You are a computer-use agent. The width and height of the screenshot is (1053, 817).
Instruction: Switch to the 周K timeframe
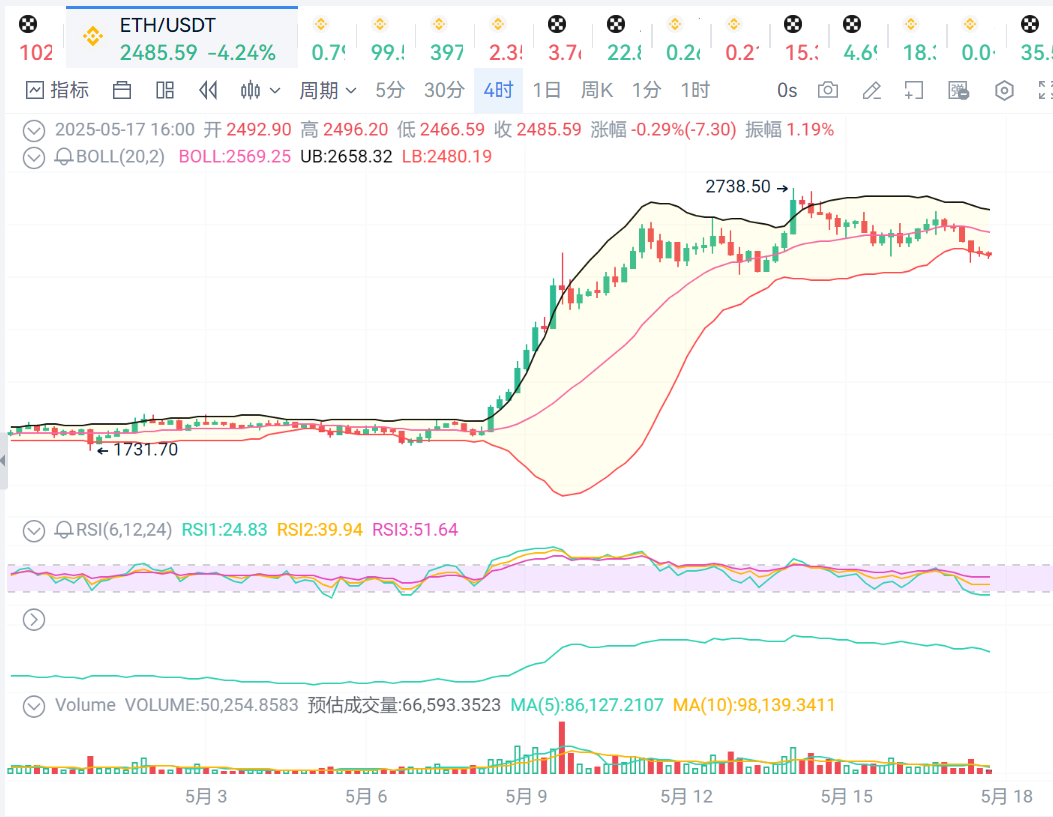597,90
